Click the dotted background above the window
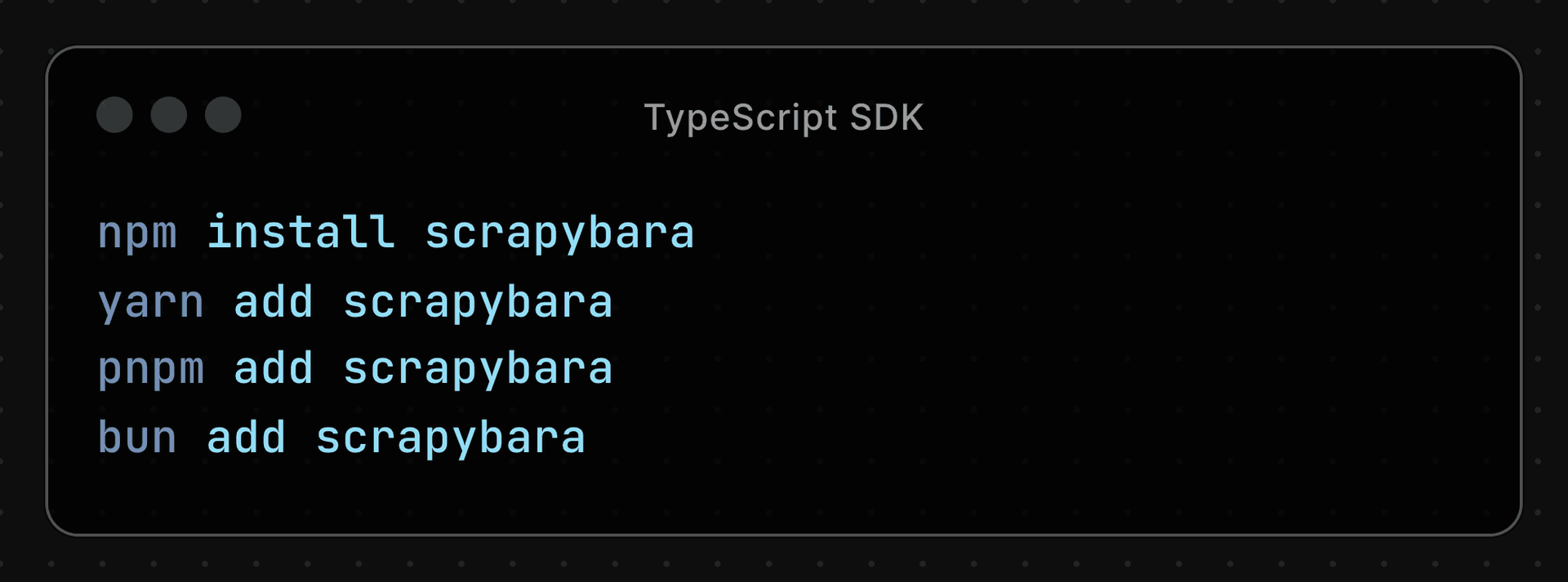Viewport: 1568px width, 582px height. pos(784,20)
